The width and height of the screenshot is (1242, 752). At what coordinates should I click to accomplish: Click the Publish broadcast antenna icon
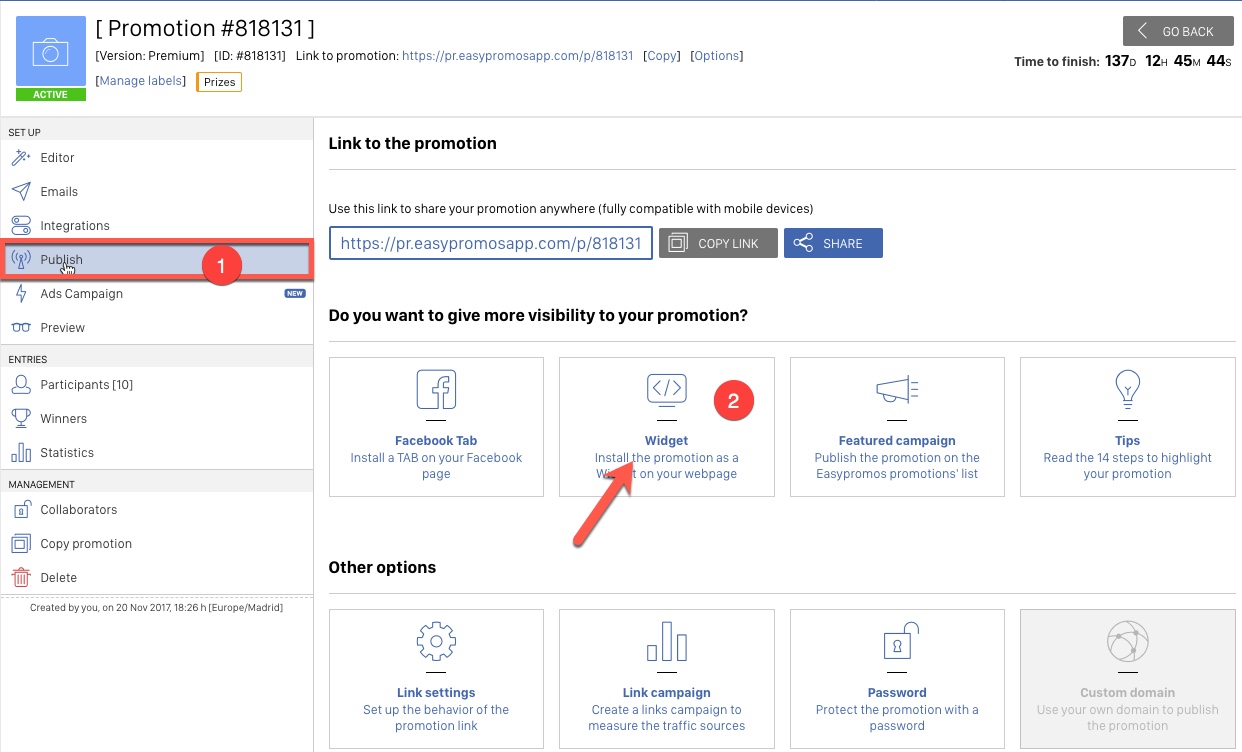click(21, 260)
